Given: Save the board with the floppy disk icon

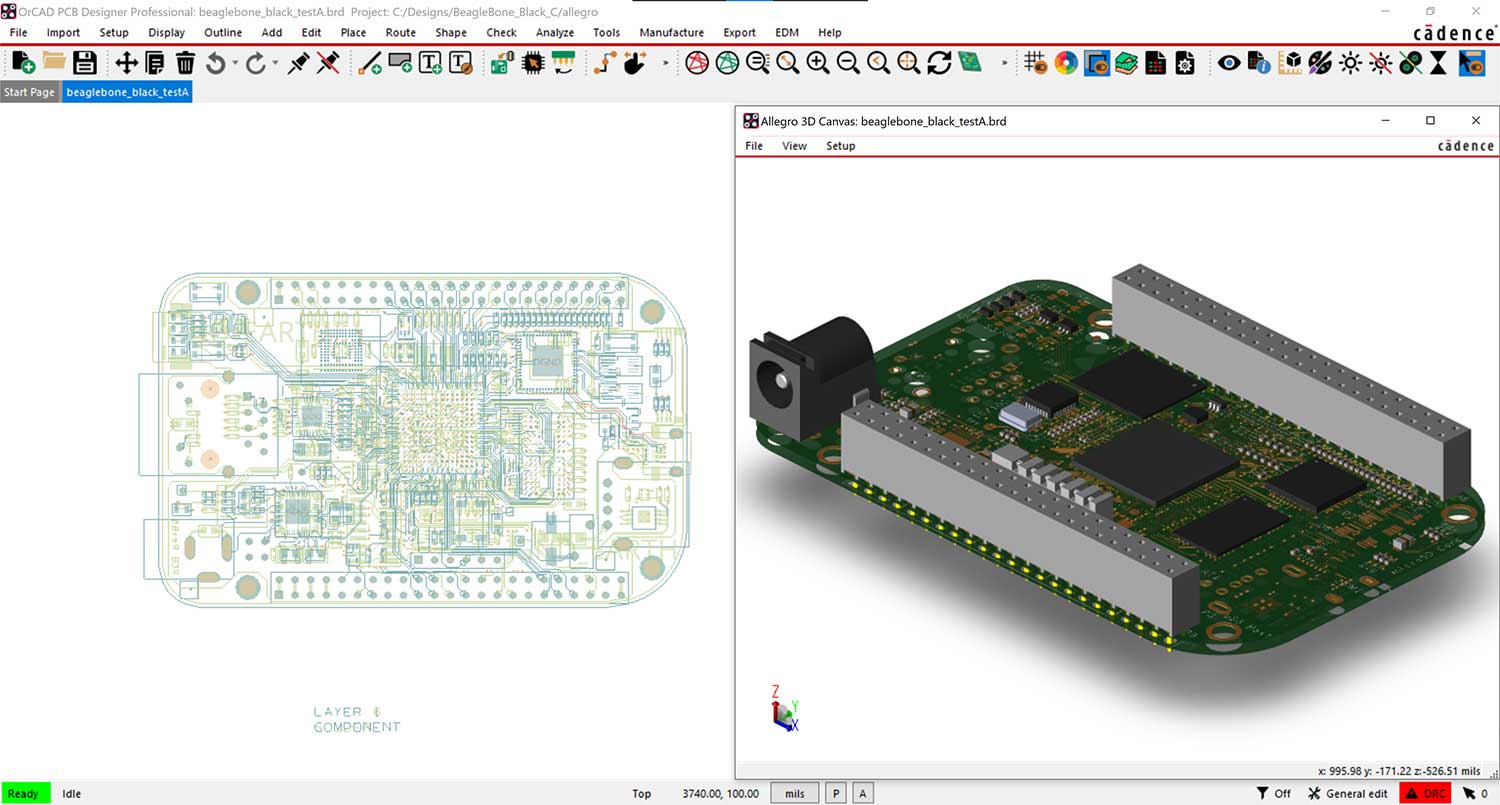Looking at the screenshot, I should click(x=85, y=63).
